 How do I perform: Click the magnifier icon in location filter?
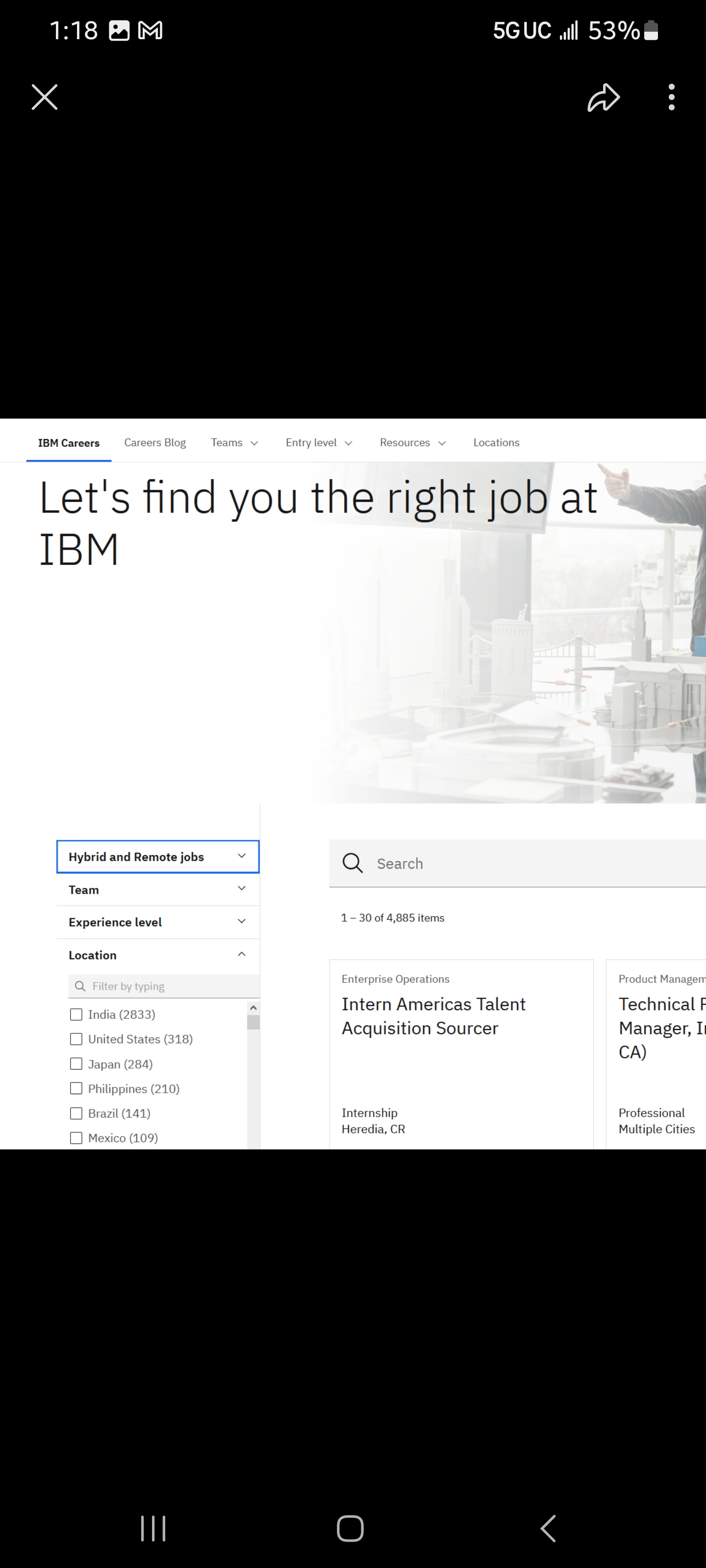(80, 986)
